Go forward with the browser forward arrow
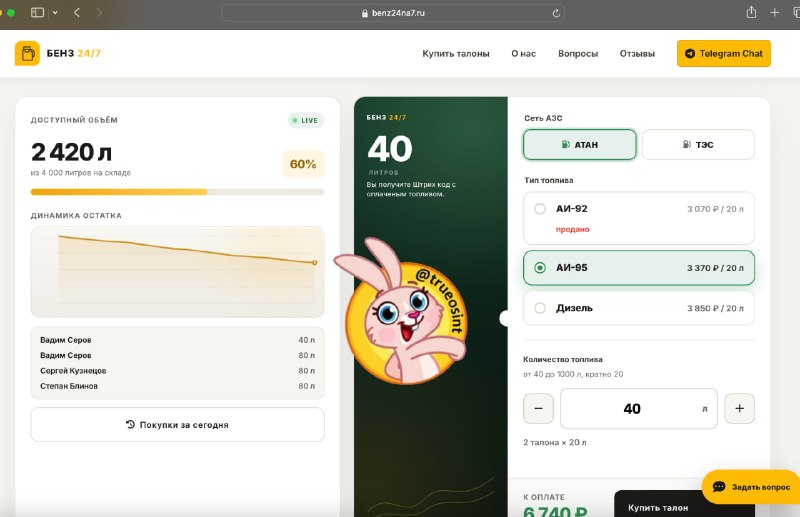800x517 pixels. (99, 13)
